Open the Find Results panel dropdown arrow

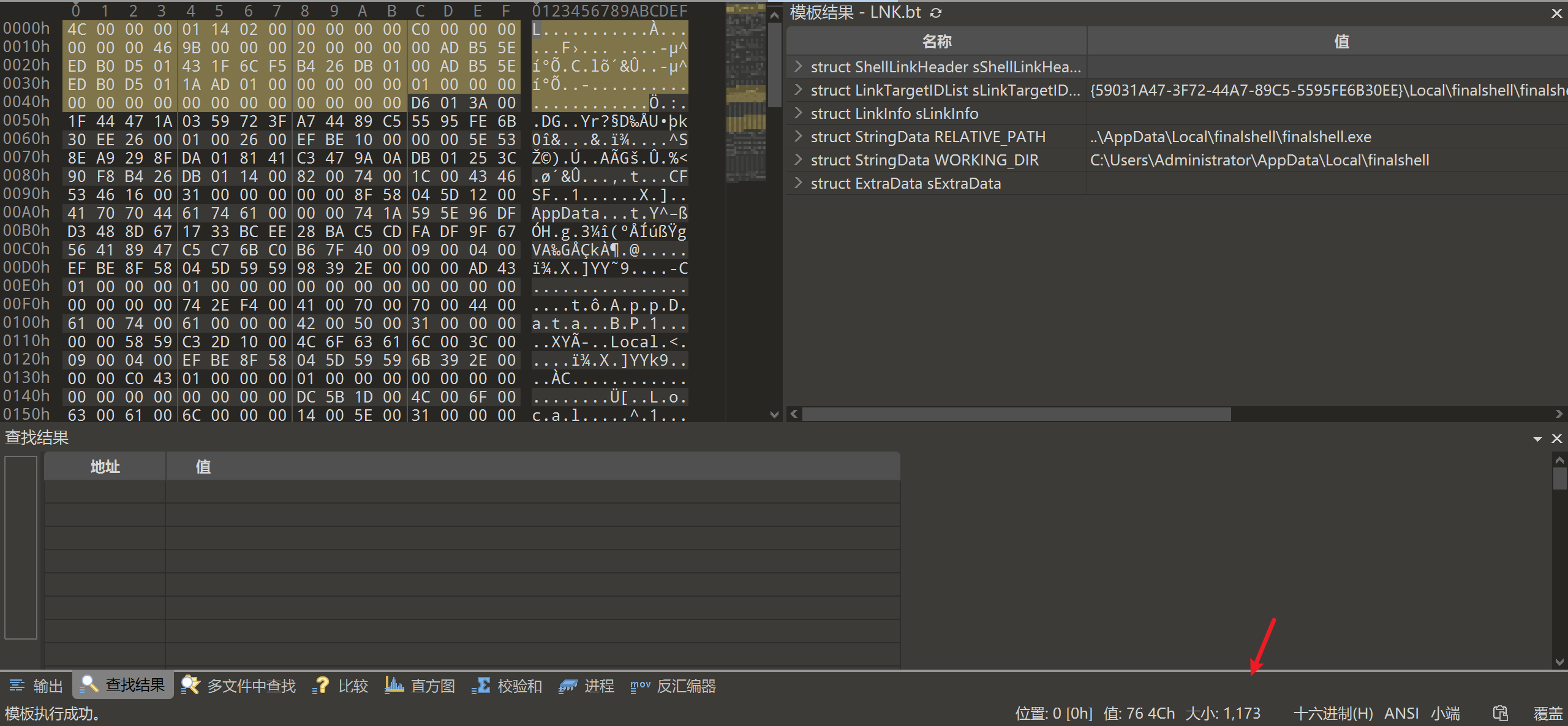click(x=1537, y=439)
